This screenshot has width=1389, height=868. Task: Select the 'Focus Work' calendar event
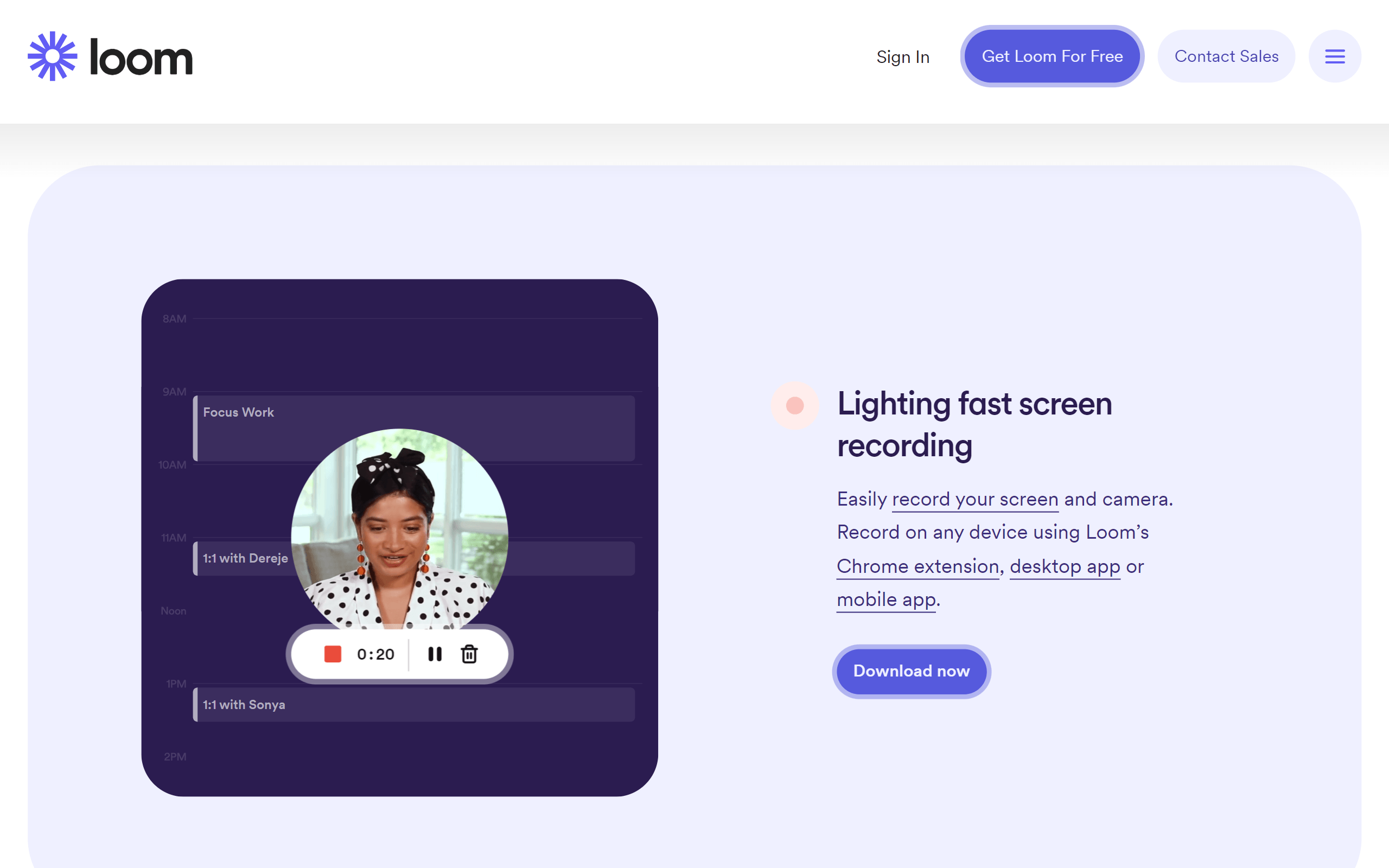pos(414,428)
